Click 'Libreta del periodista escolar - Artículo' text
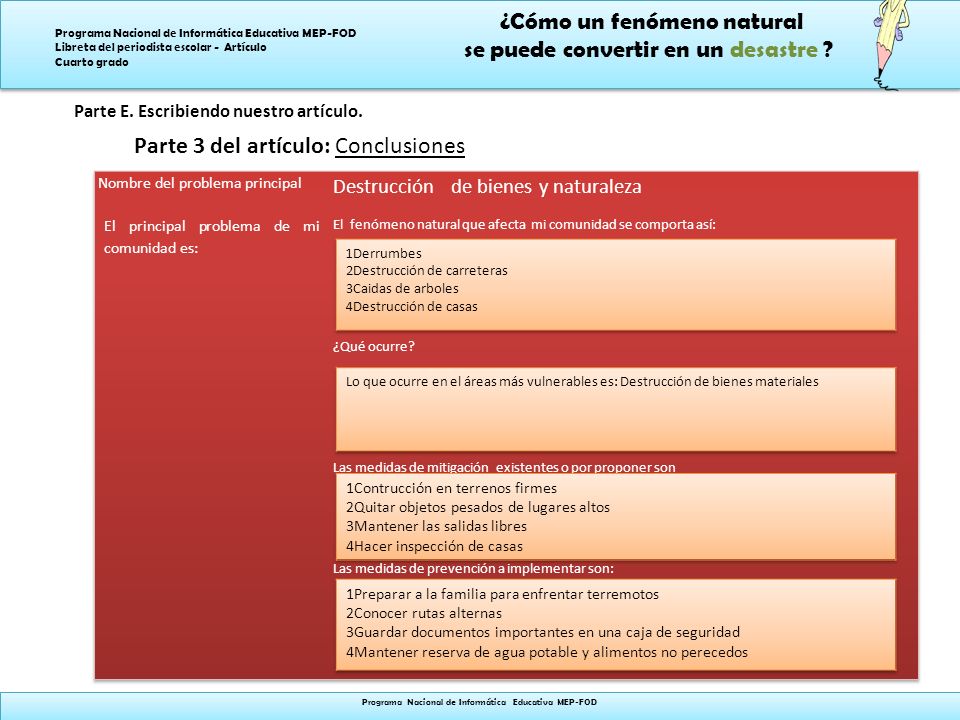The width and height of the screenshot is (960, 720). (x=160, y=47)
